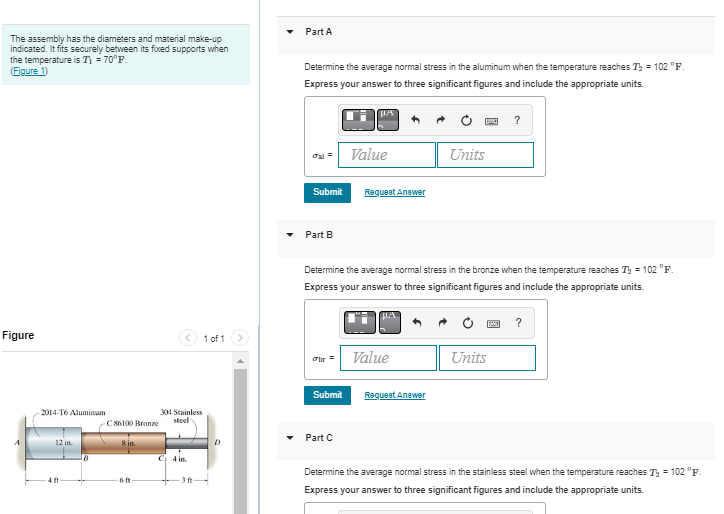Click the figure panel scrollbar thumb
Viewport: 724px width, 514px height.
point(240,441)
